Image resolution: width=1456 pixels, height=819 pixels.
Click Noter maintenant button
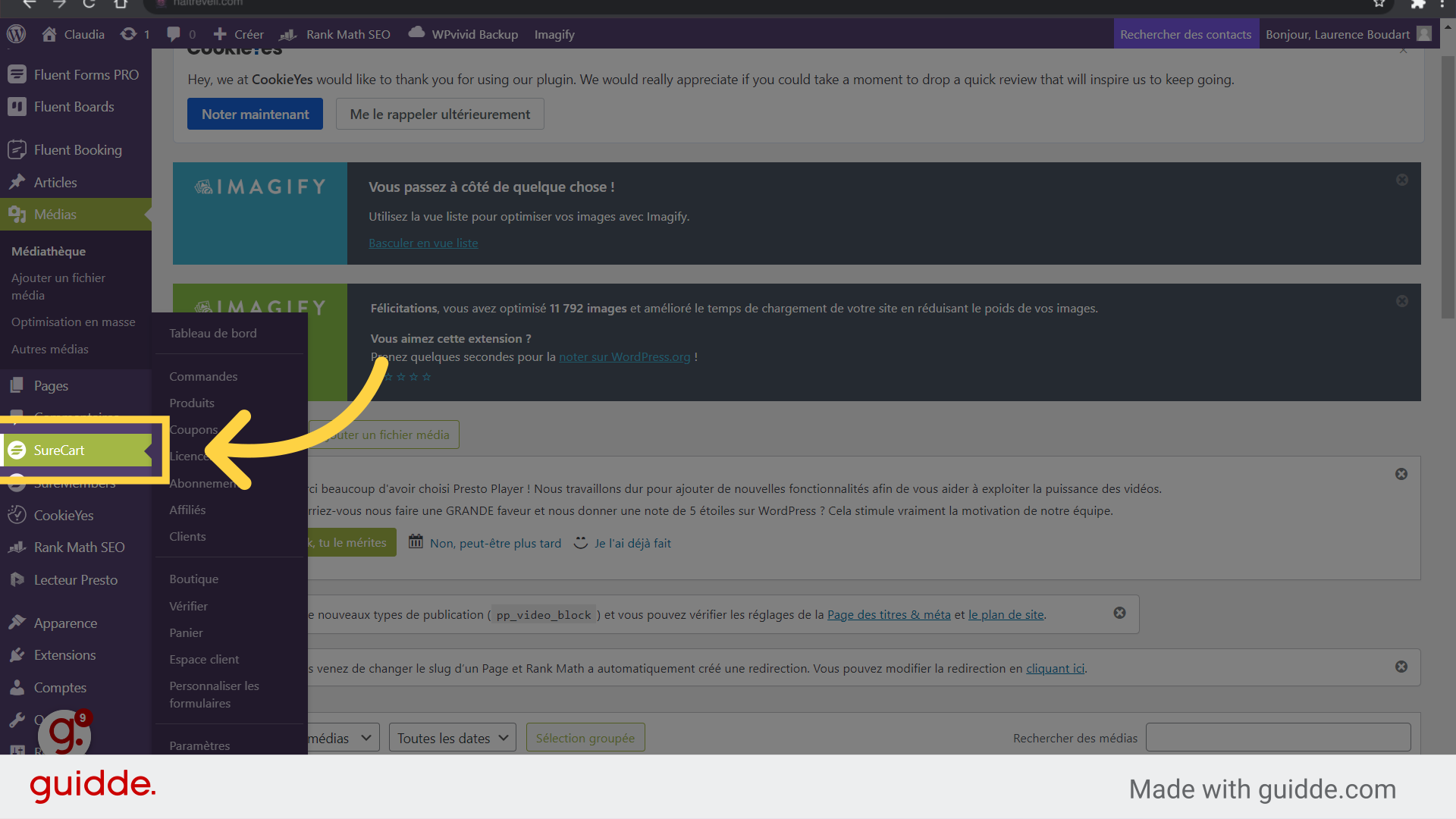[x=255, y=114]
